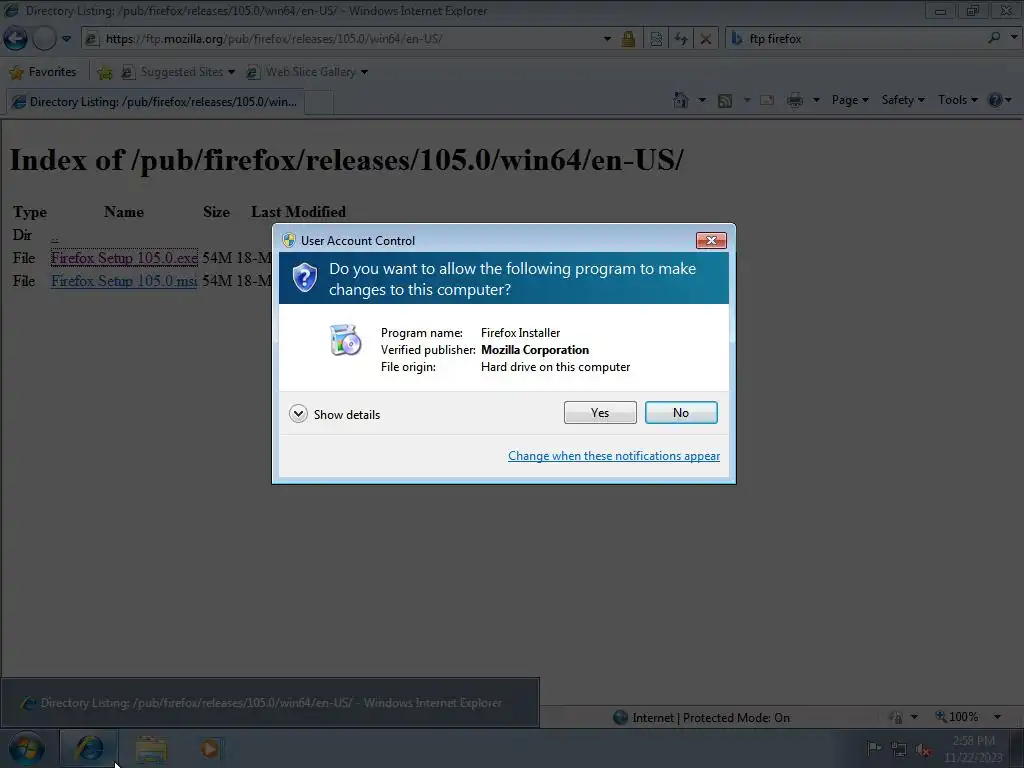Open Windows Media Player from taskbar
The height and width of the screenshot is (768, 1024).
[210, 748]
